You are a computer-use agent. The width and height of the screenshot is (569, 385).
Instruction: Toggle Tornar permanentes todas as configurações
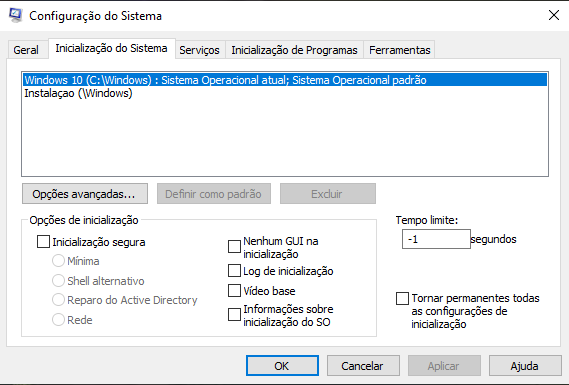tap(402, 299)
